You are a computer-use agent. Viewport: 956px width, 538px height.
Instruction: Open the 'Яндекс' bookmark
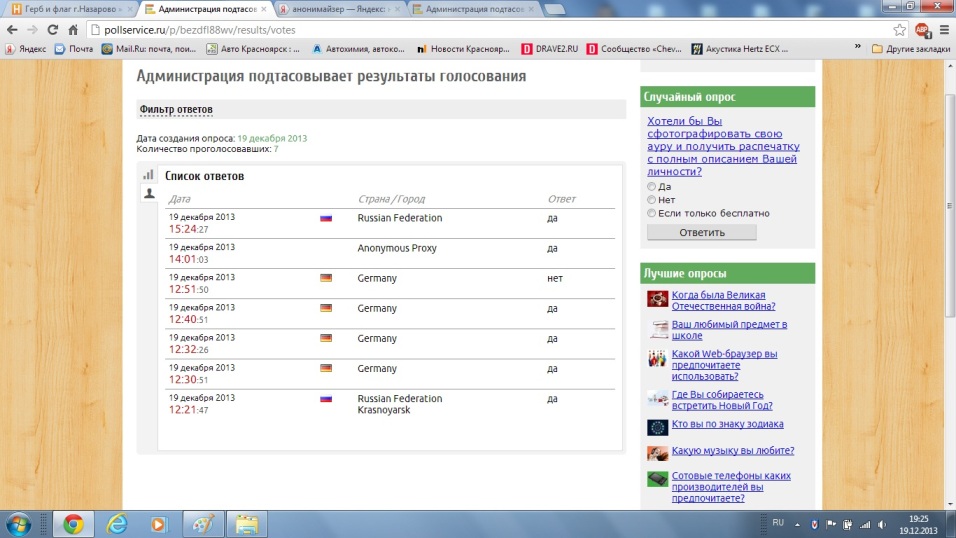[26, 49]
